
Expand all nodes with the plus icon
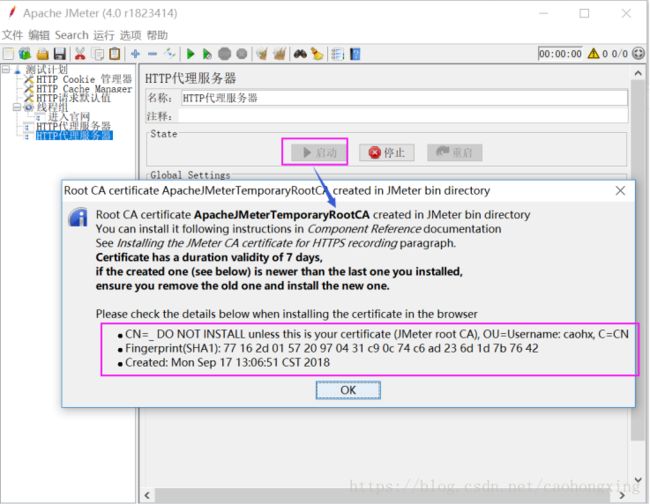tap(135, 54)
